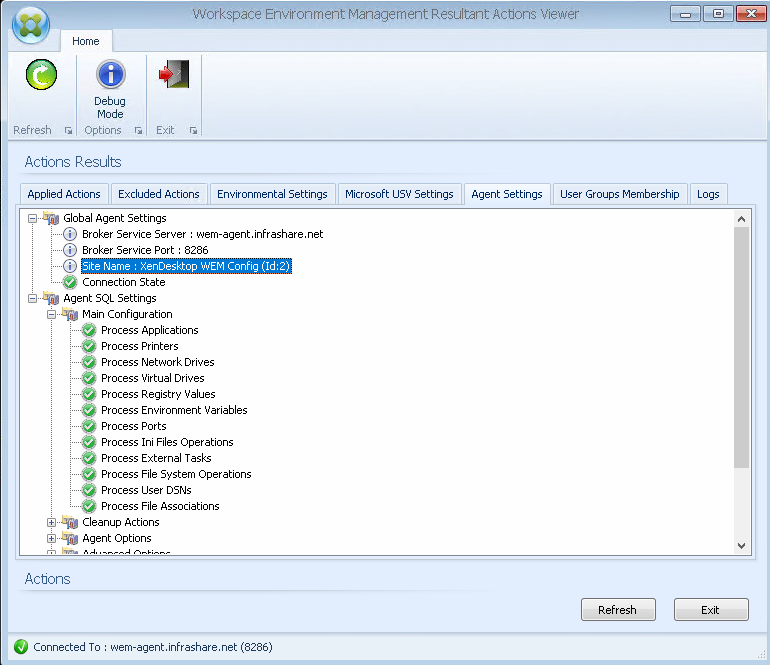The width and height of the screenshot is (770, 665).
Task: Click the Exit door icon in ribbon
Action: [174, 75]
